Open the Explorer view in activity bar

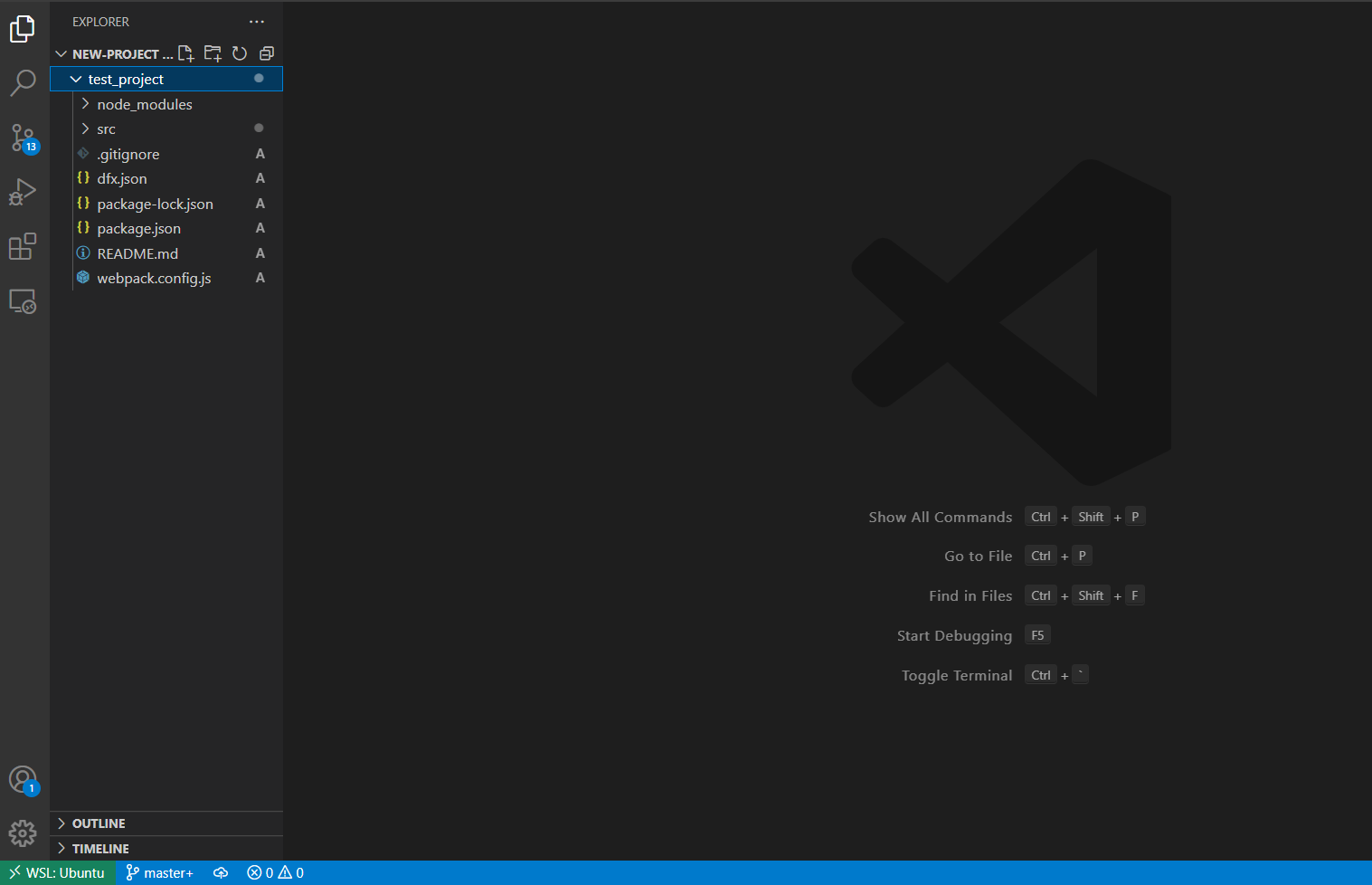23,29
